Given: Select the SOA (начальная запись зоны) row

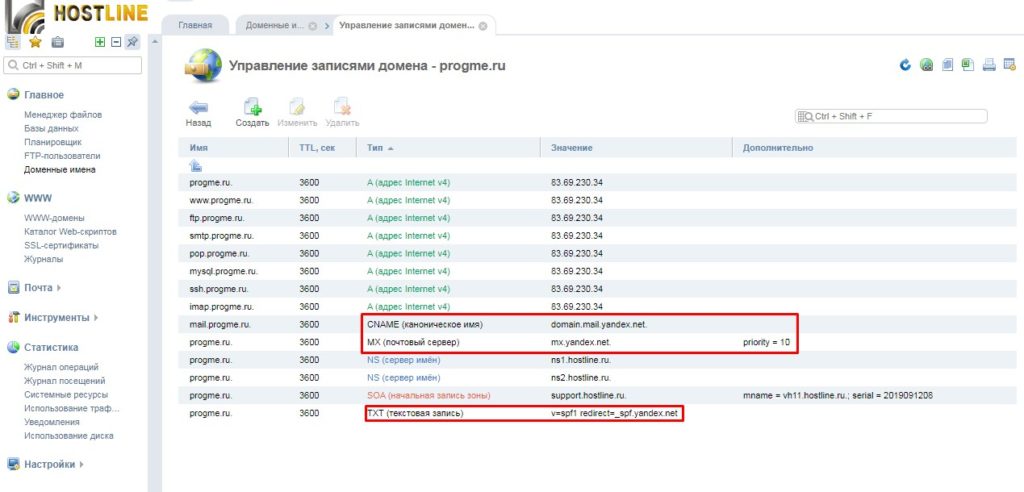Looking at the screenshot, I should click(598, 395).
